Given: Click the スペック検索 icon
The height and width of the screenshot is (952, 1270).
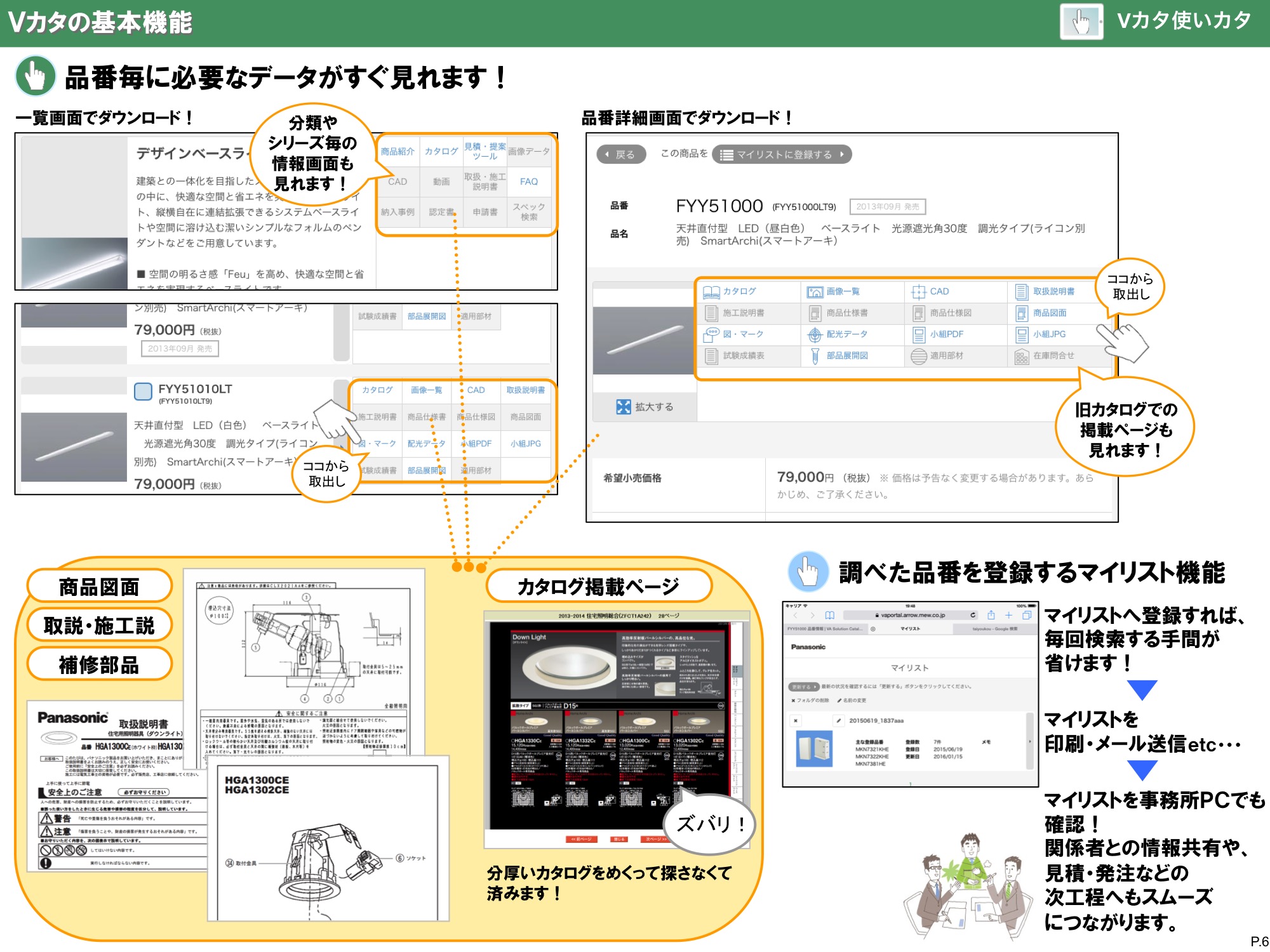Looking at the screenshot, I should [x=529, y=213].
